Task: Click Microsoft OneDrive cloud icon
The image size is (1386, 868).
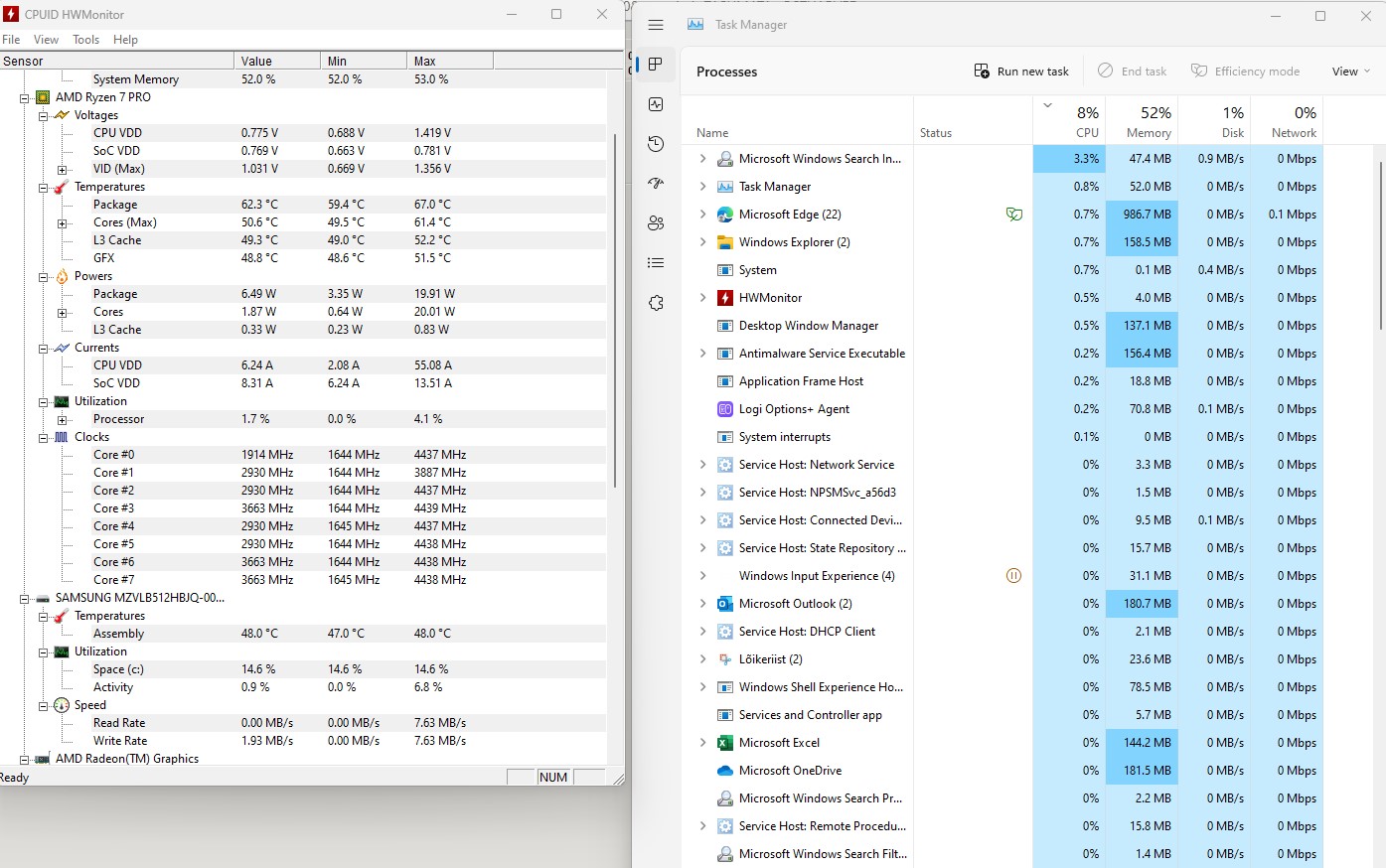Action: 725,771
